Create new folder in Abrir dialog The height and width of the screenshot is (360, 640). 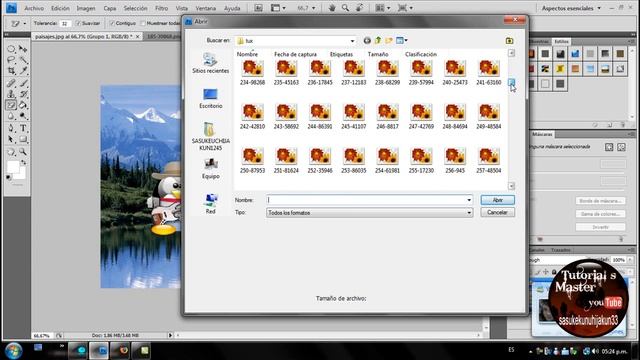[389, 40]
